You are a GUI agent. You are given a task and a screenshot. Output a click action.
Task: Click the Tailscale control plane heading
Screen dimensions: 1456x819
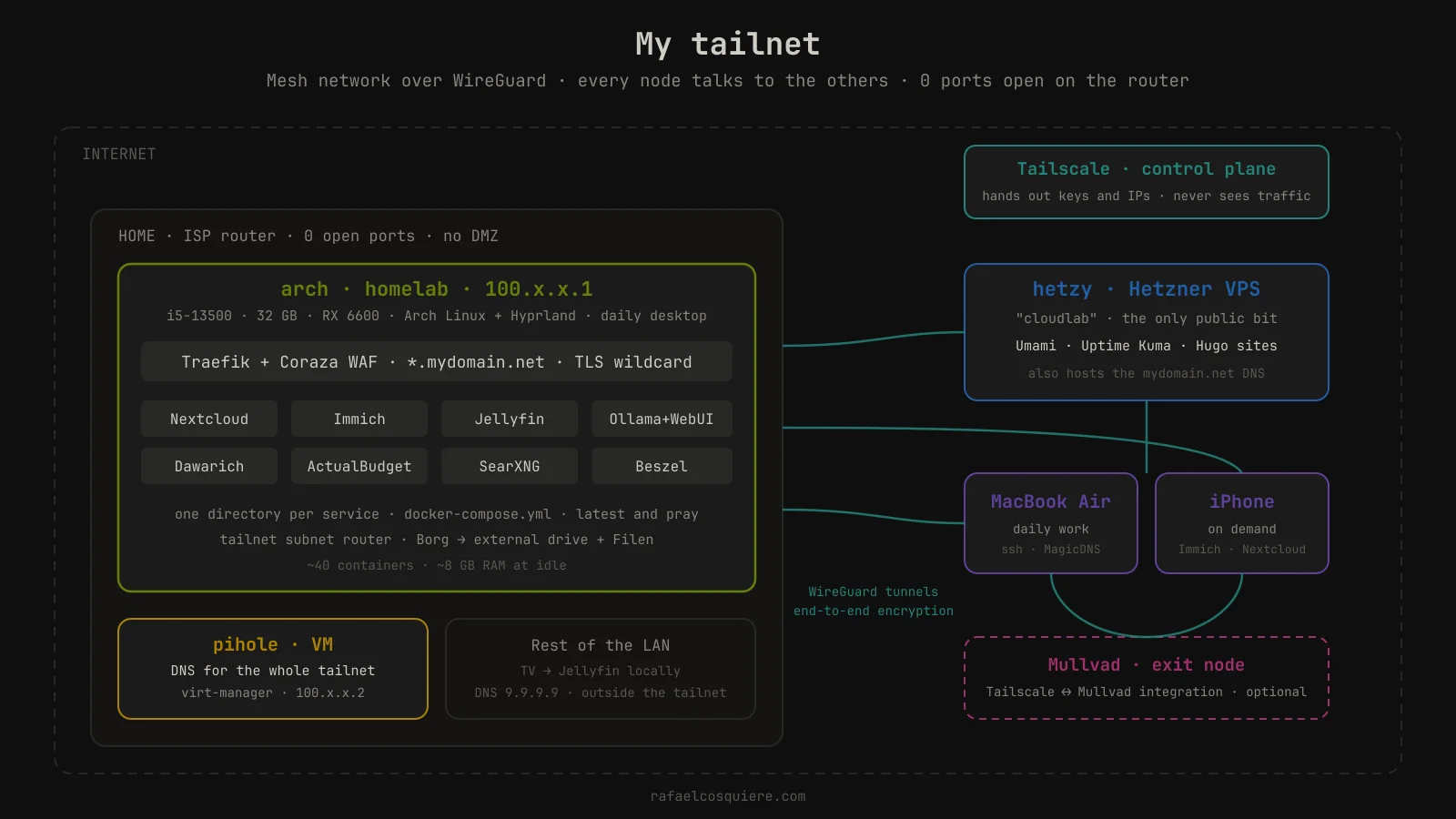[x=1147, y=168]
